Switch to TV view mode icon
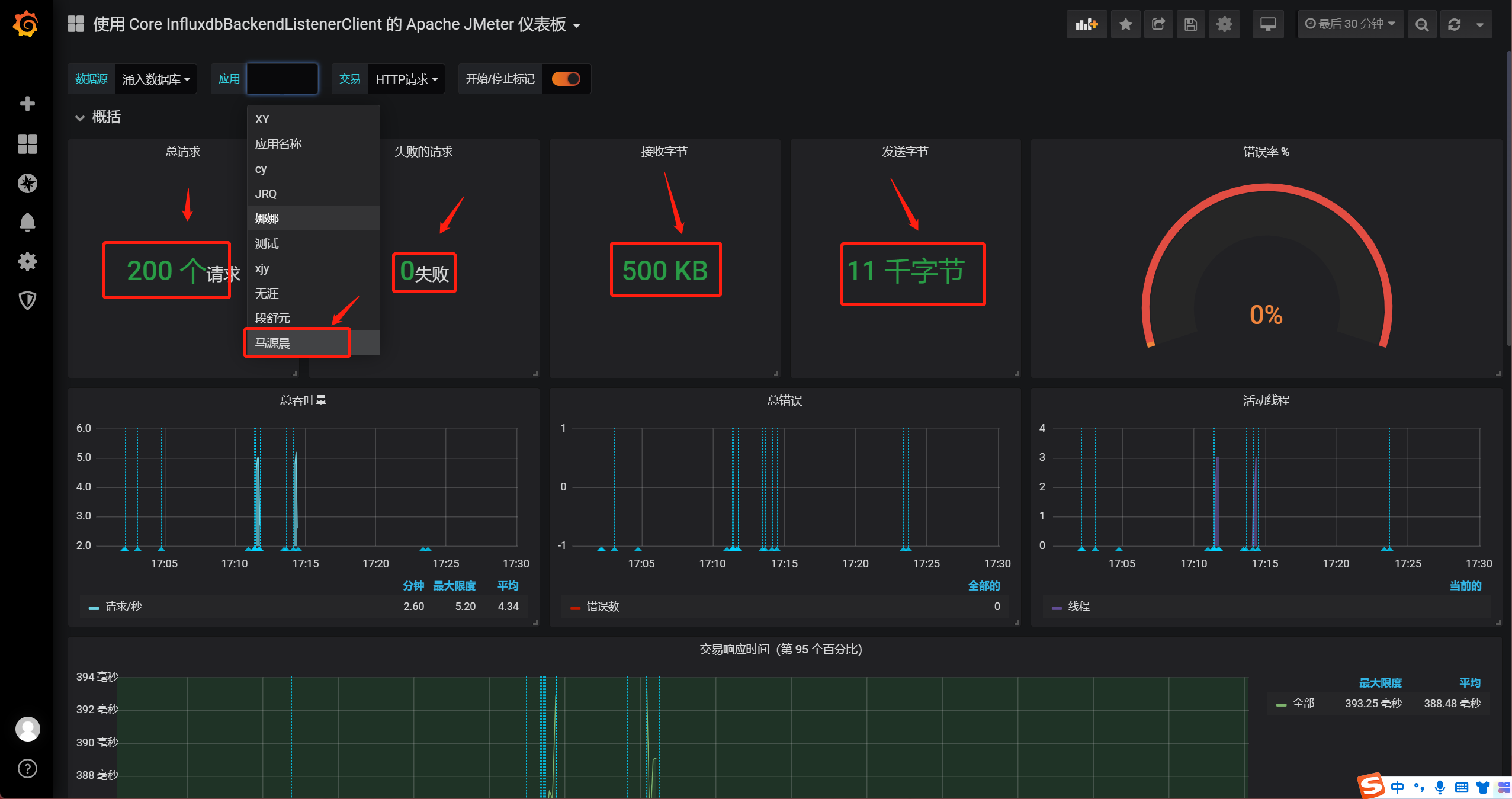Screen dimensions: 1512x799 click(x=1267, y=24)
